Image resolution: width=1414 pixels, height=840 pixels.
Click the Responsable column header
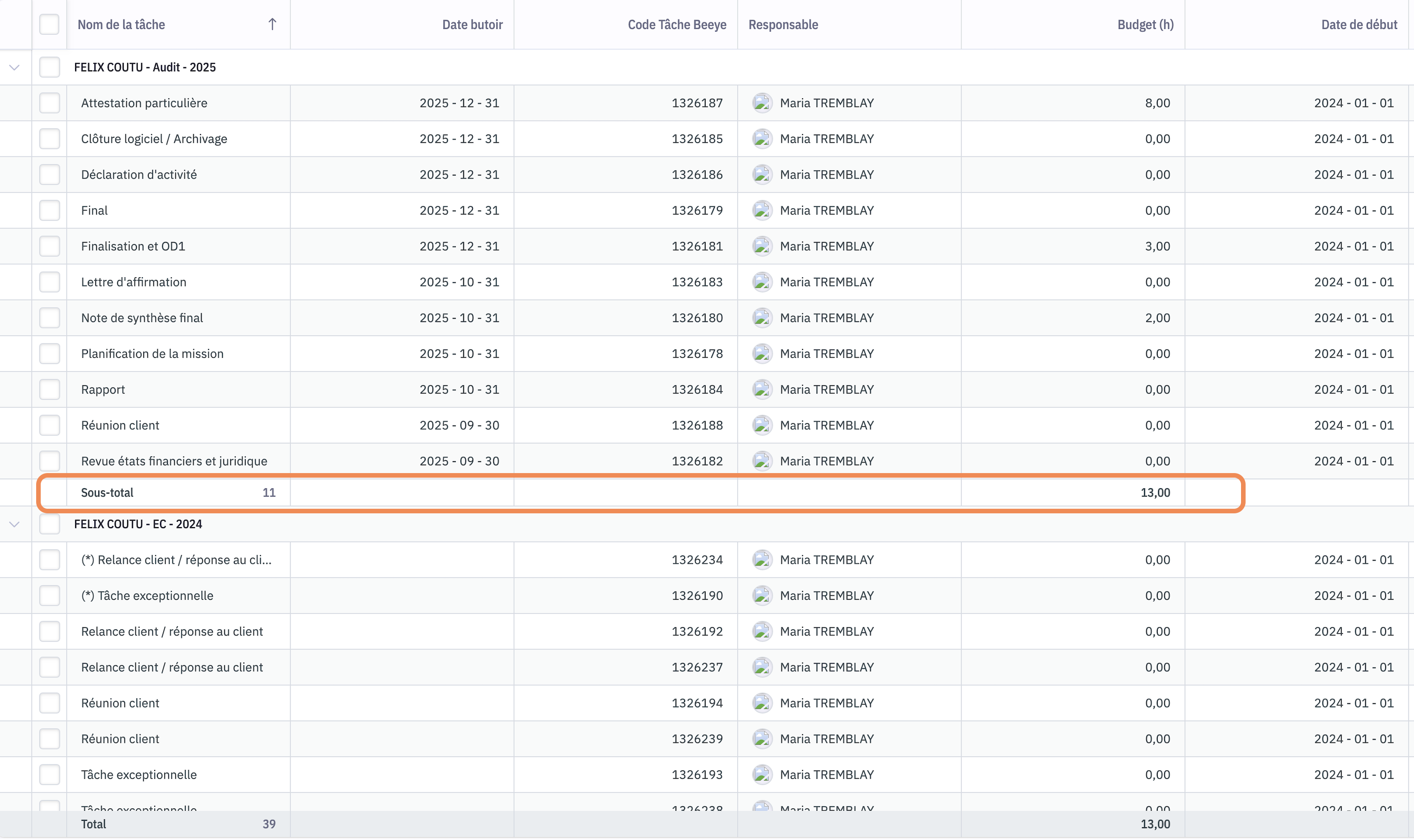pos(783,24)
